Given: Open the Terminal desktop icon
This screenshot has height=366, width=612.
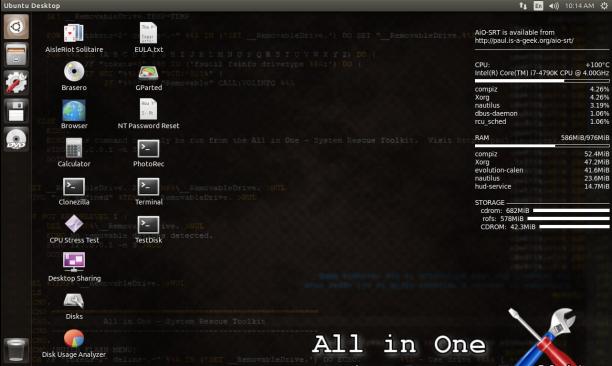Looking at the screenshot, I should point(148,191).
